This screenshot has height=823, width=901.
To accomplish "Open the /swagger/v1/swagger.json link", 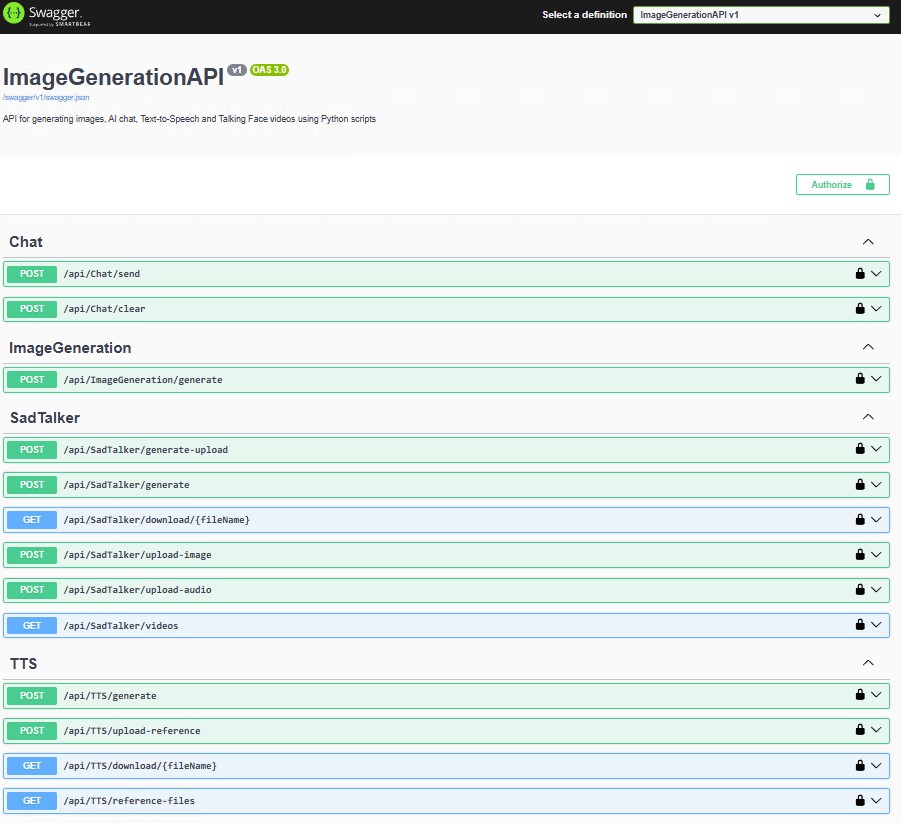I will point(46,98).
